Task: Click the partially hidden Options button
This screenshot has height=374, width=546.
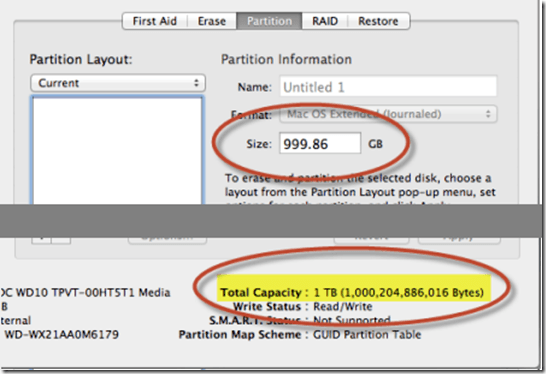Action: point(167,240)
